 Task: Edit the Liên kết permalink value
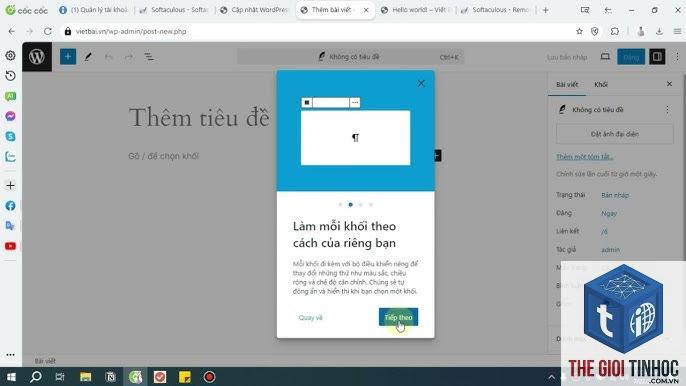pyautogui.click(x=604, y=232)
